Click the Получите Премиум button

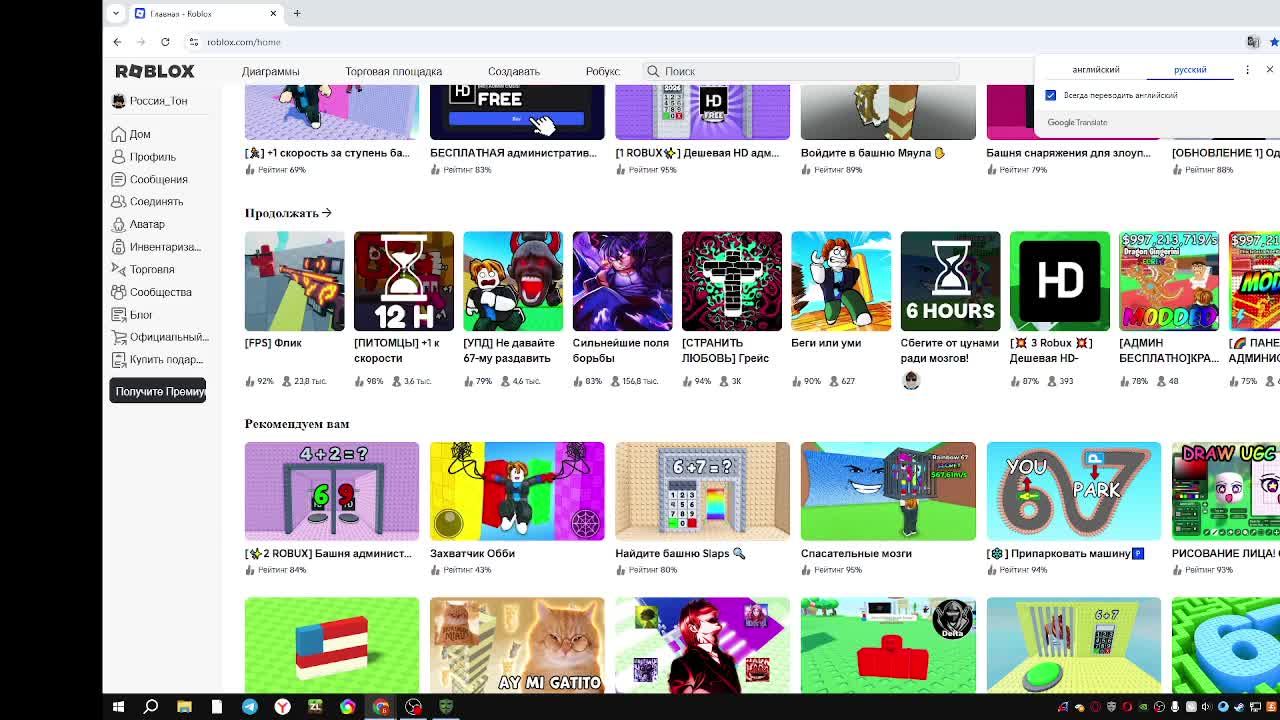158,391
